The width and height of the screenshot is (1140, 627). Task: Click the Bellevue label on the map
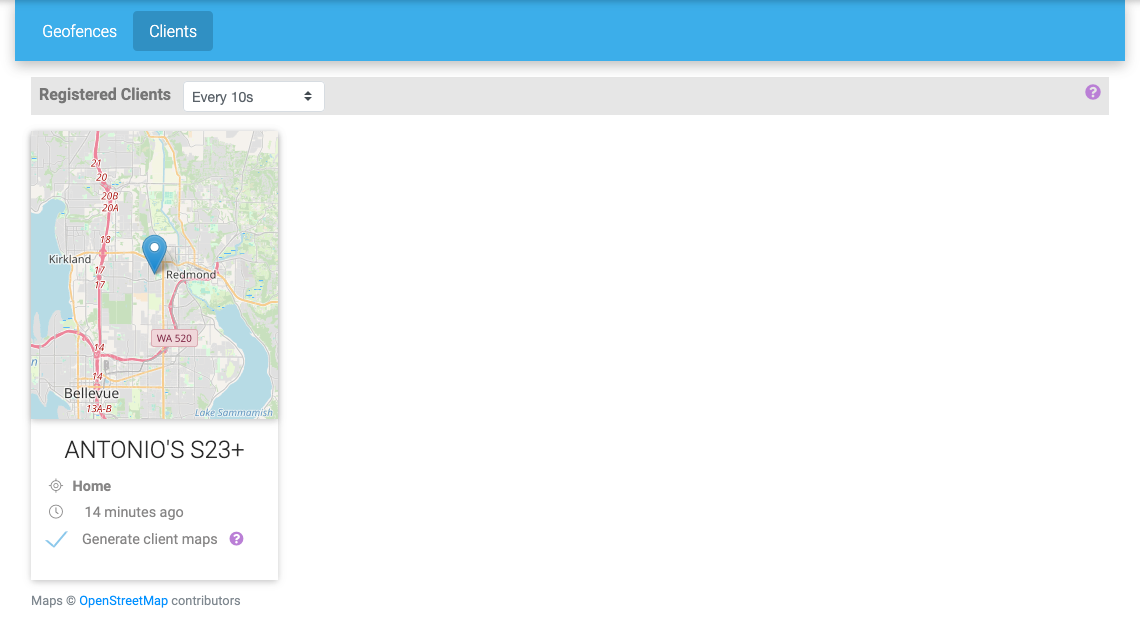91,393
